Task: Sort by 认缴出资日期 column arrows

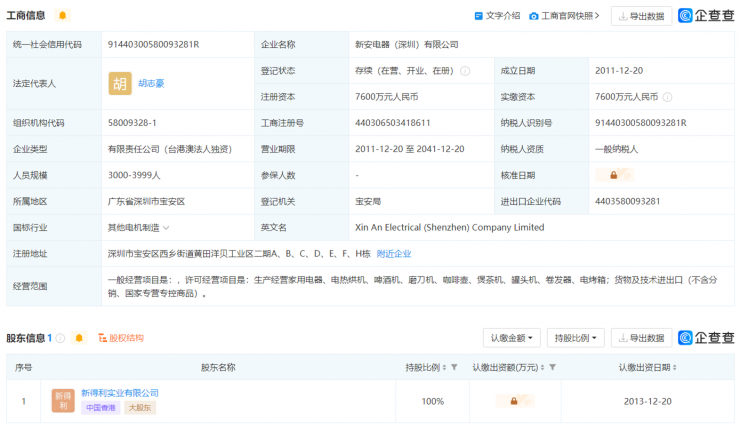Action: coord(674,367)
